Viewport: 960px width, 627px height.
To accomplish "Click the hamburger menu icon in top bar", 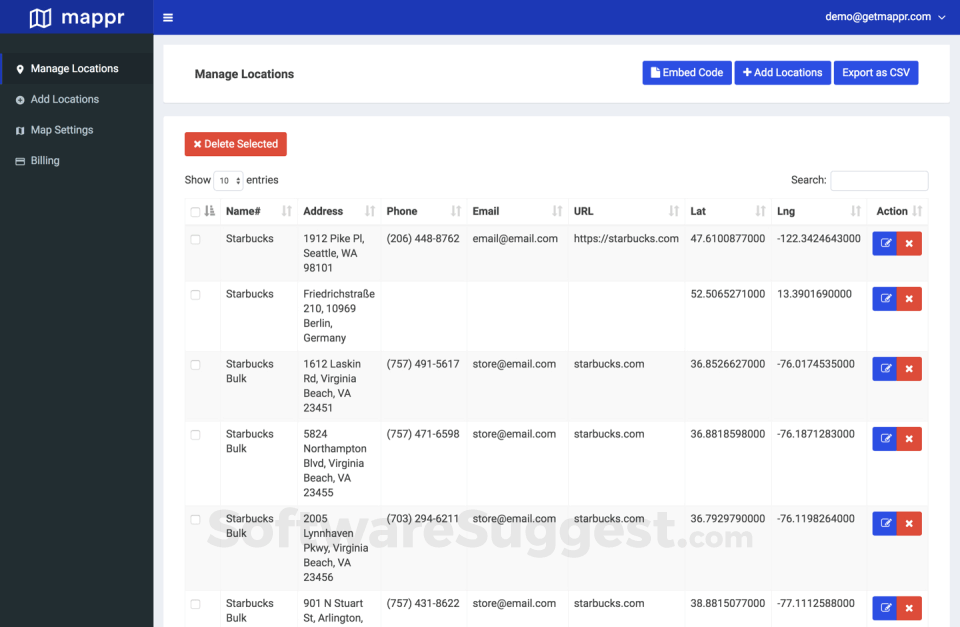I will pyautogui.click(x=168, y=17).
